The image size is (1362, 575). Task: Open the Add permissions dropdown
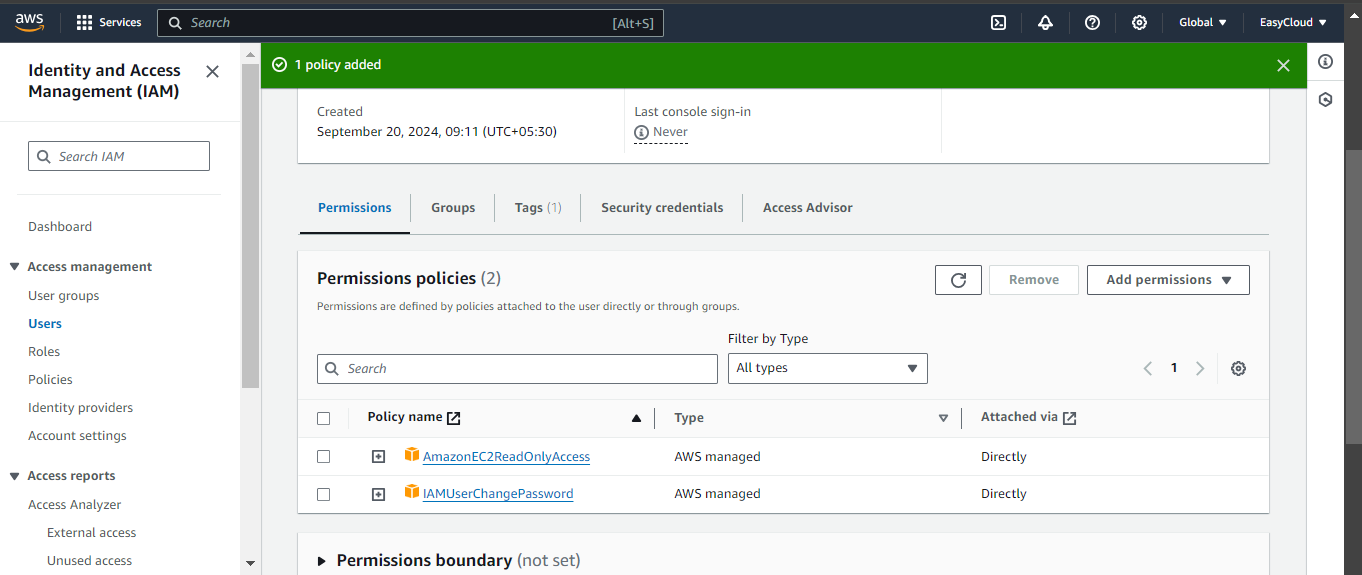click(x=1168, y=280)
